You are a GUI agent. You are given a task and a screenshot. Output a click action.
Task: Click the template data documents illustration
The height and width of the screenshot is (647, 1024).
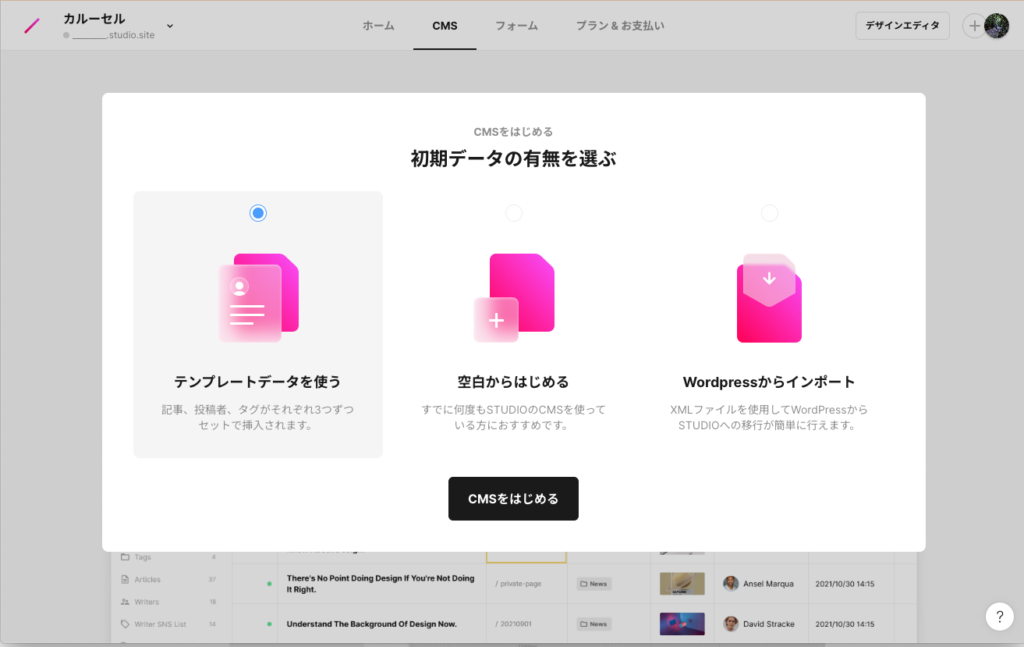259,298
